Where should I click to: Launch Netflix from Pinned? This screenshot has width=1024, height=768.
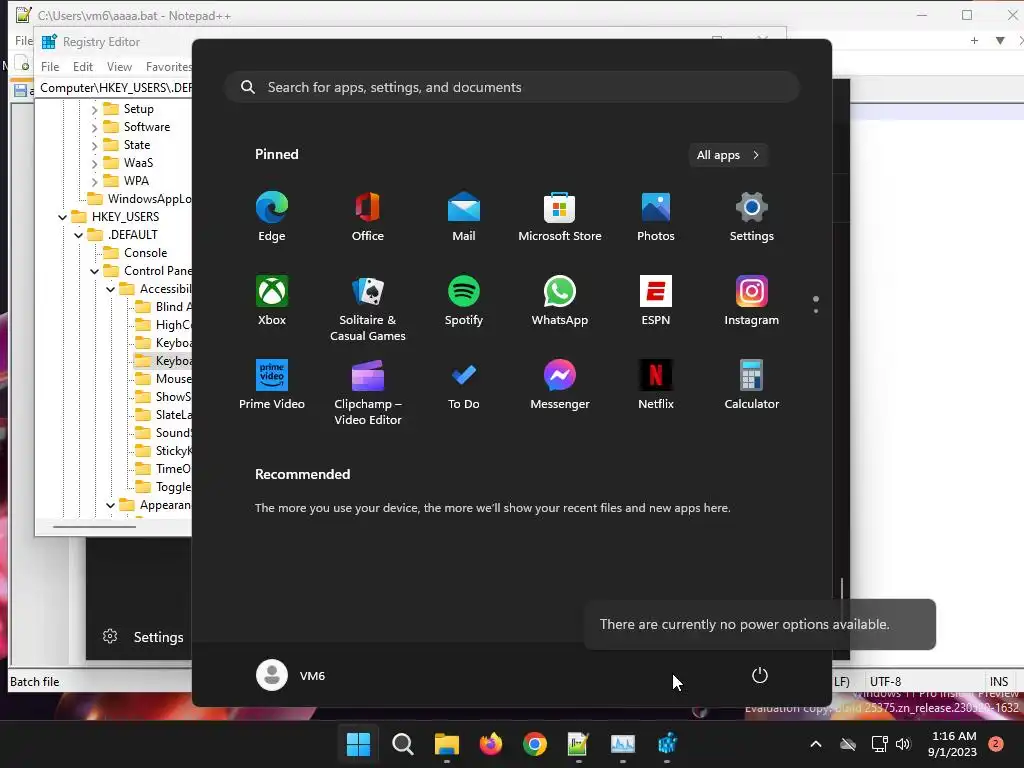click(x=656, y=385)
